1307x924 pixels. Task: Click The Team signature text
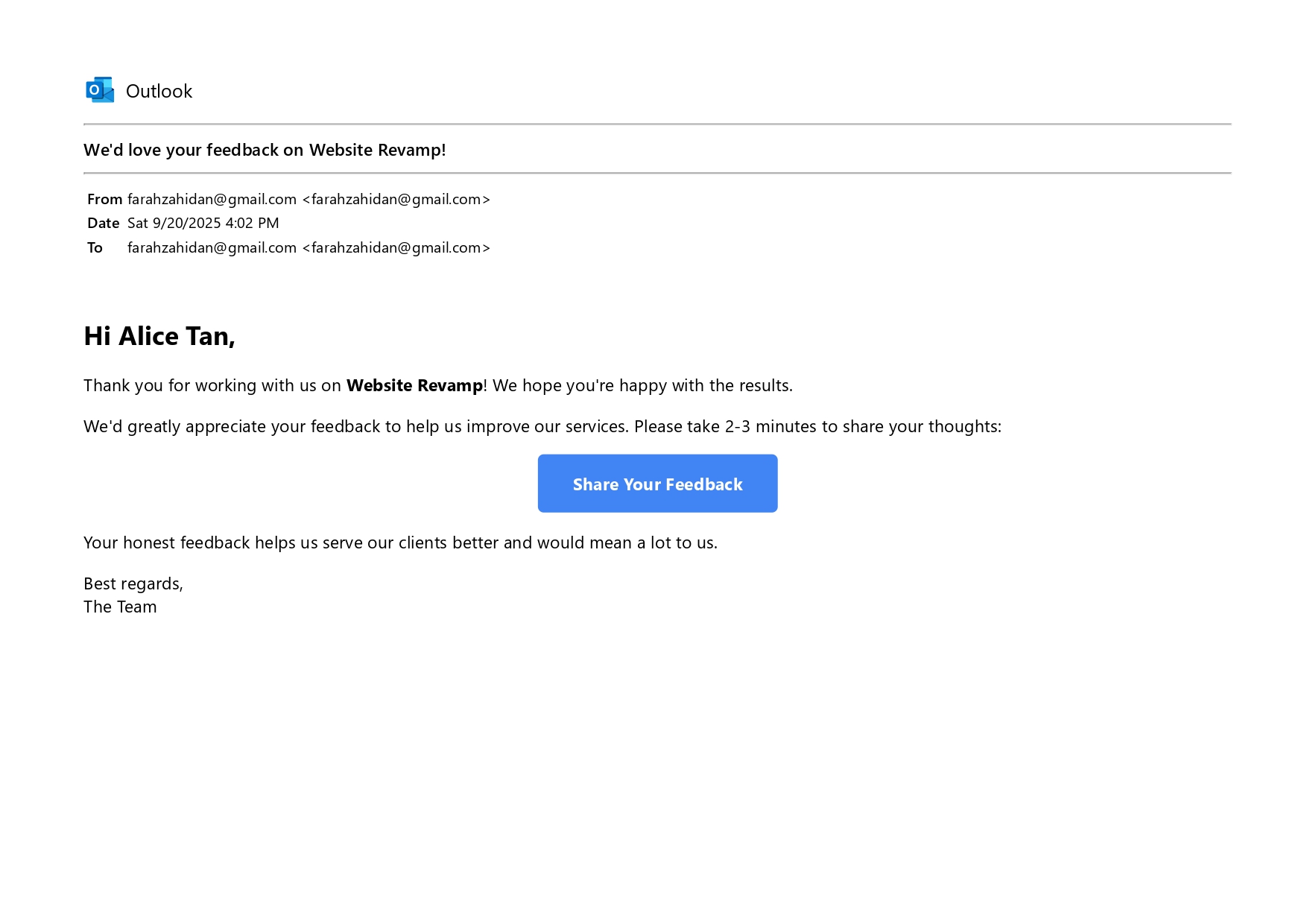120,607
